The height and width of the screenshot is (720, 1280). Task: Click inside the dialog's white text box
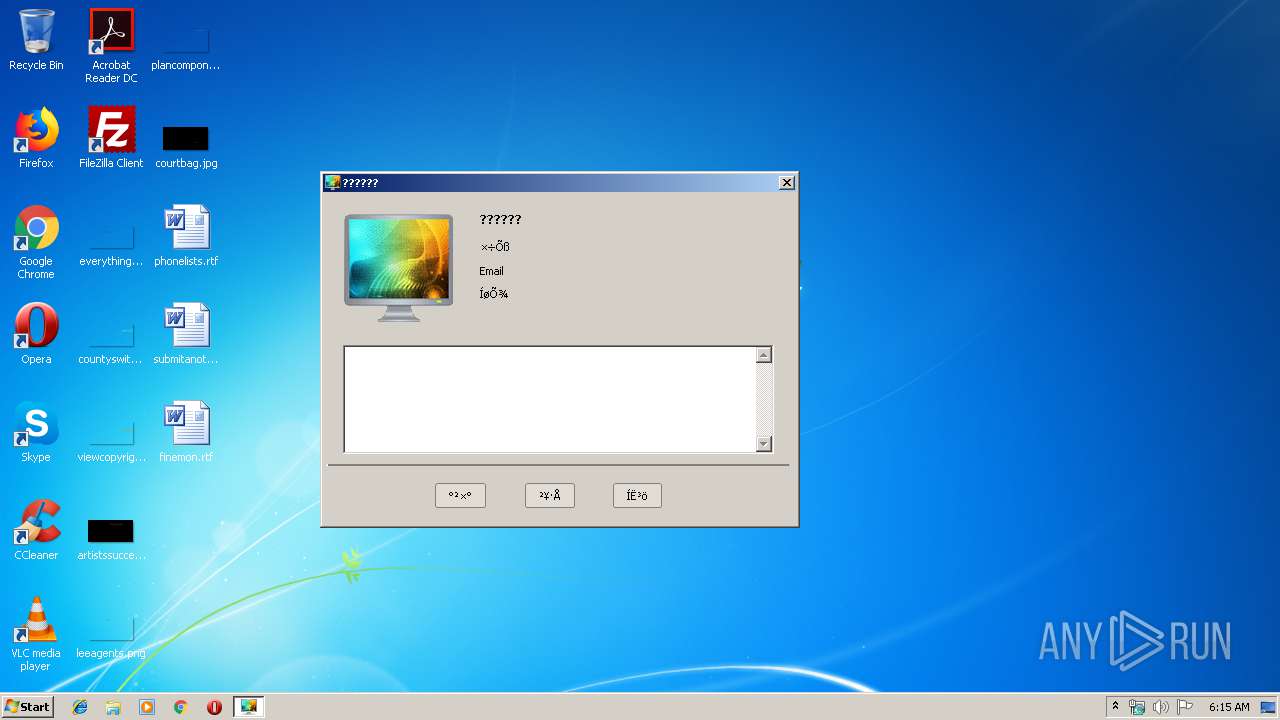(x=550, y=399)
